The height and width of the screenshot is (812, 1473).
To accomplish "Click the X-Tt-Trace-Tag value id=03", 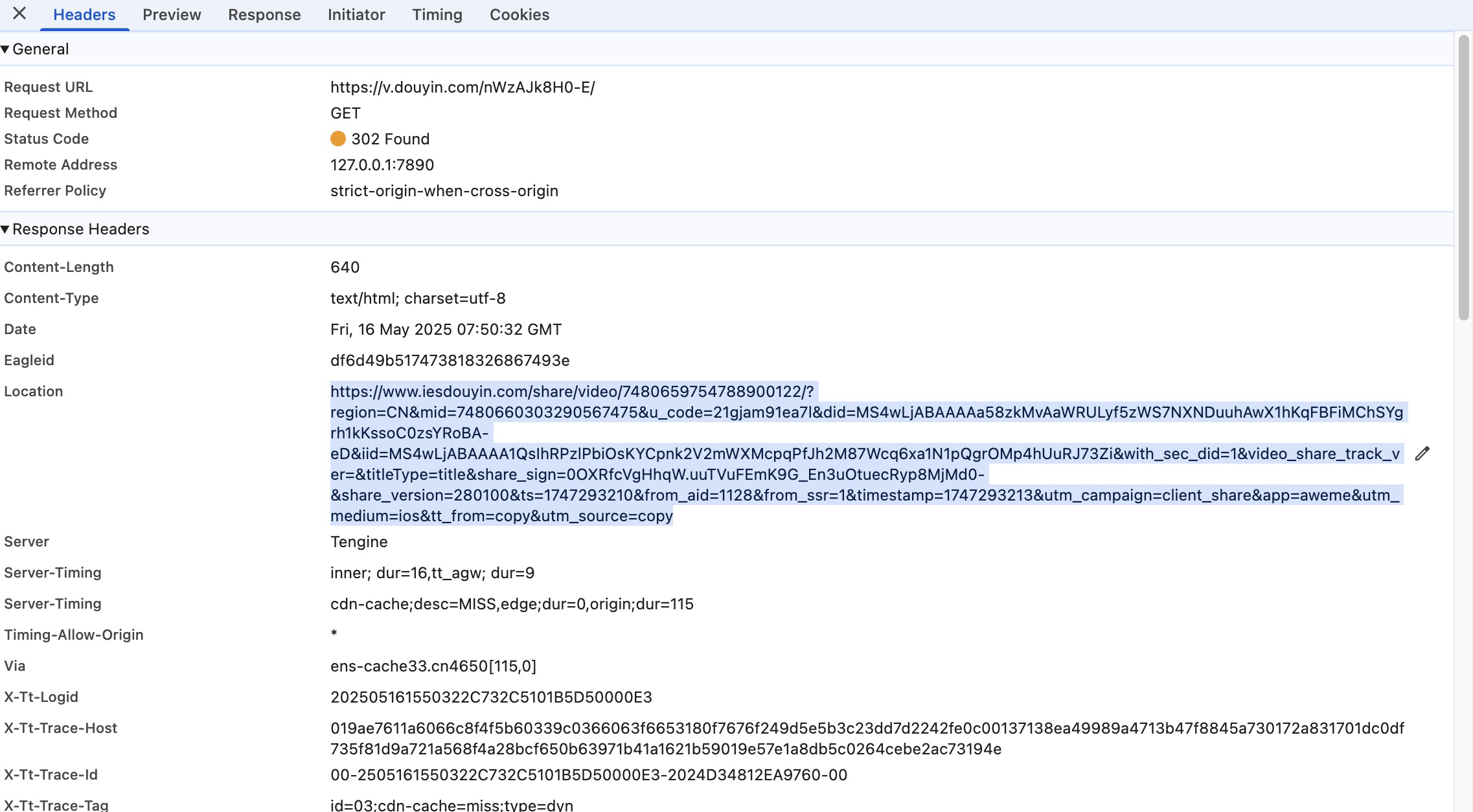I will [x=451, y=805].
